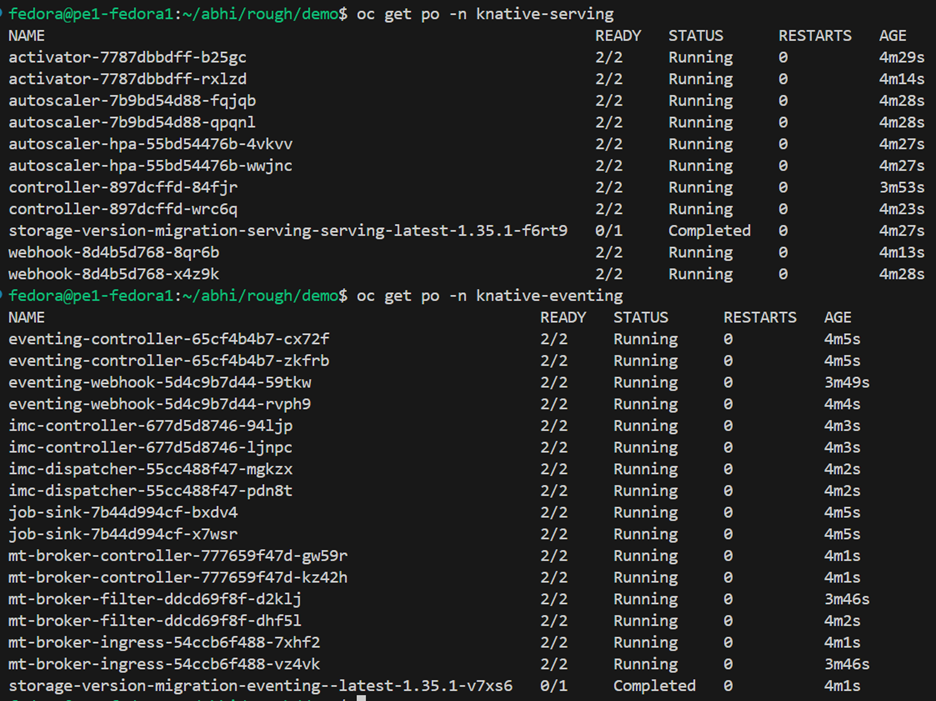Click the prompt before the knative-eventing command
The width and height of the screenshot is (936, 701).
[178, 296]
